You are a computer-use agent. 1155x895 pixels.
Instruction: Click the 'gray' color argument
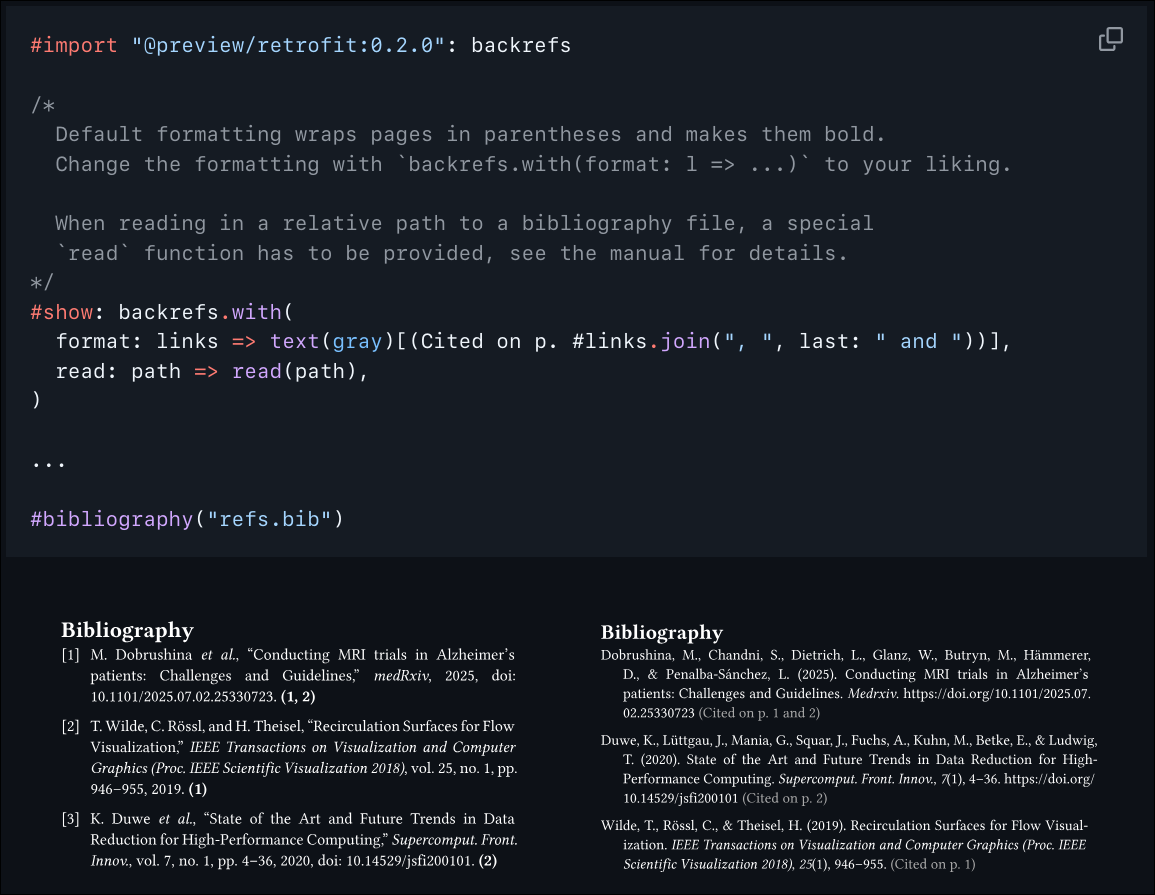(x=357, y=342)
